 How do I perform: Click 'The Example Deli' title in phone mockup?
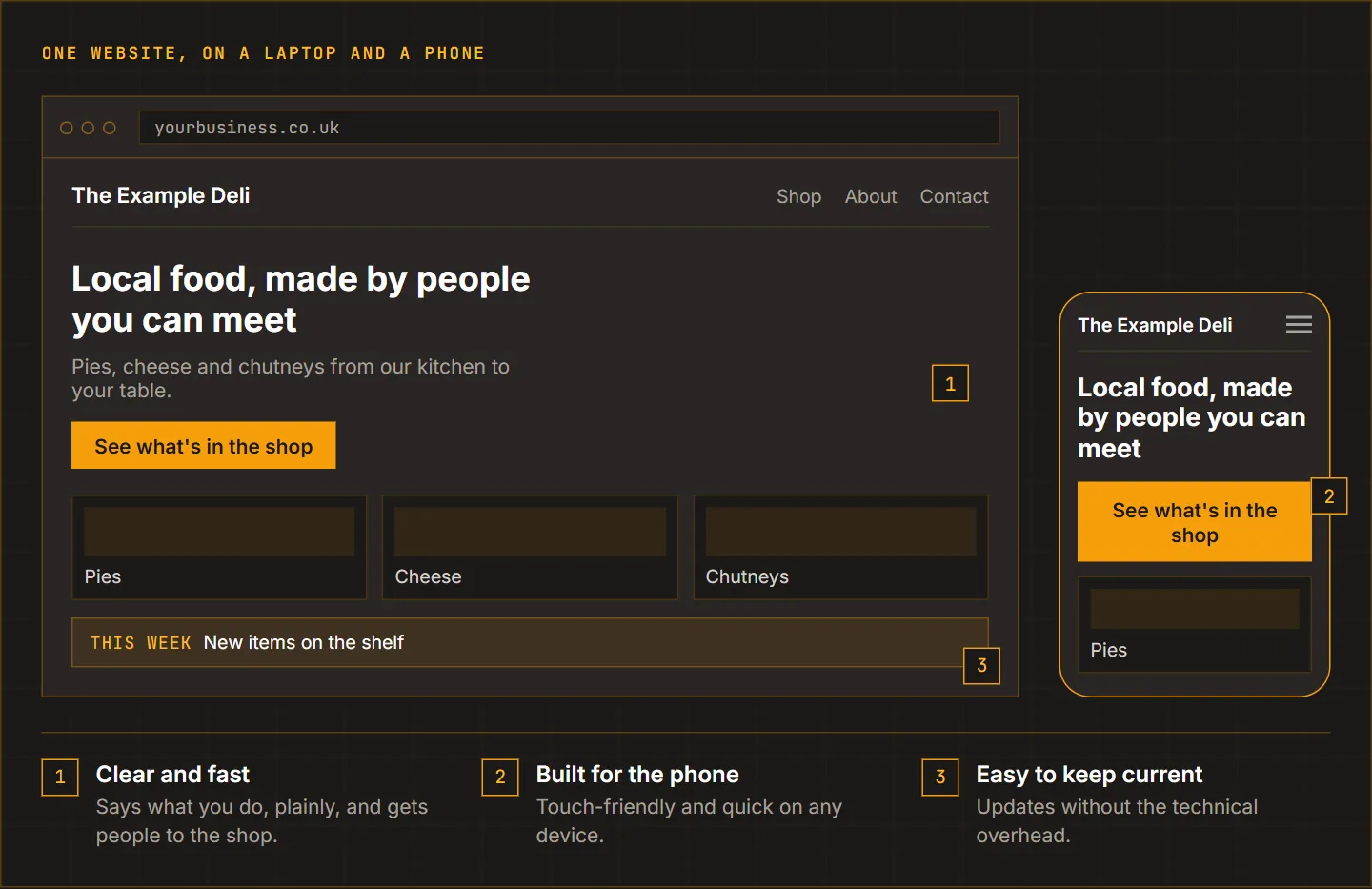(x=1155, y=325)
